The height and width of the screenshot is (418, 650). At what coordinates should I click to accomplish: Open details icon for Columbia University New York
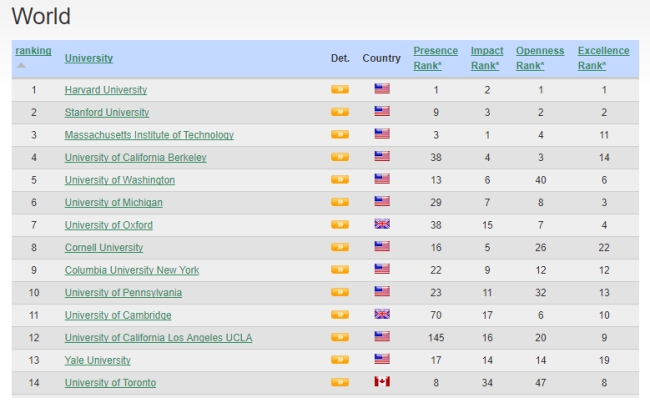[x=340, y=270]
